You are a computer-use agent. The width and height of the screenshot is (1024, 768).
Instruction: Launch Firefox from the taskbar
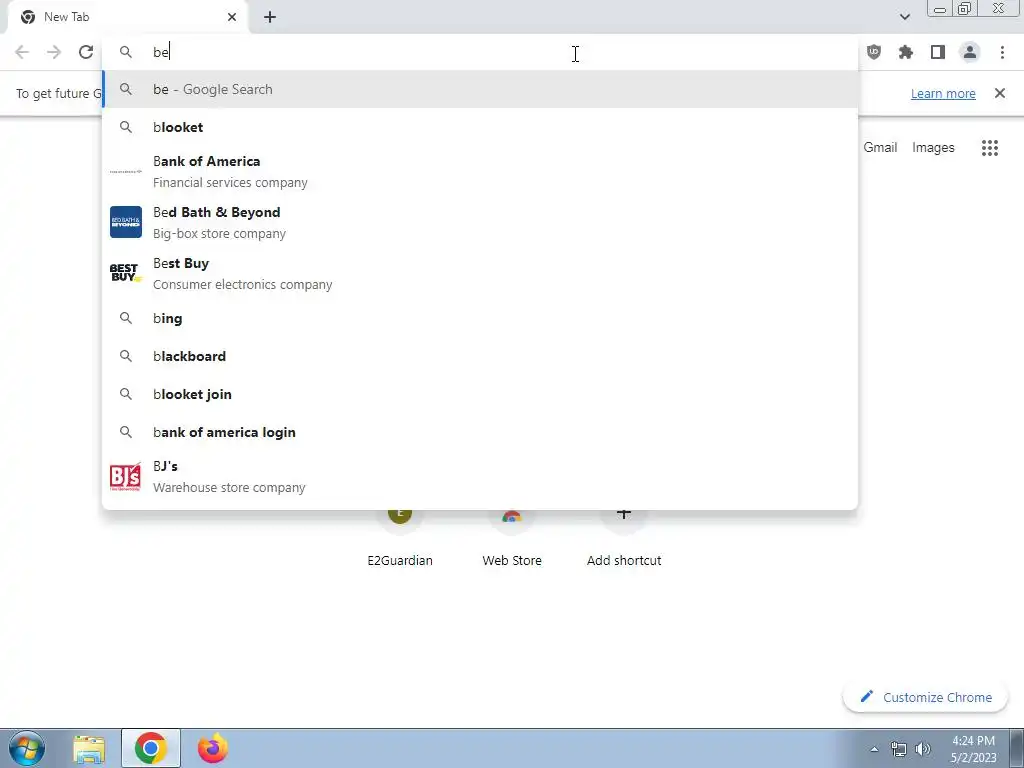tap(213, 748)
